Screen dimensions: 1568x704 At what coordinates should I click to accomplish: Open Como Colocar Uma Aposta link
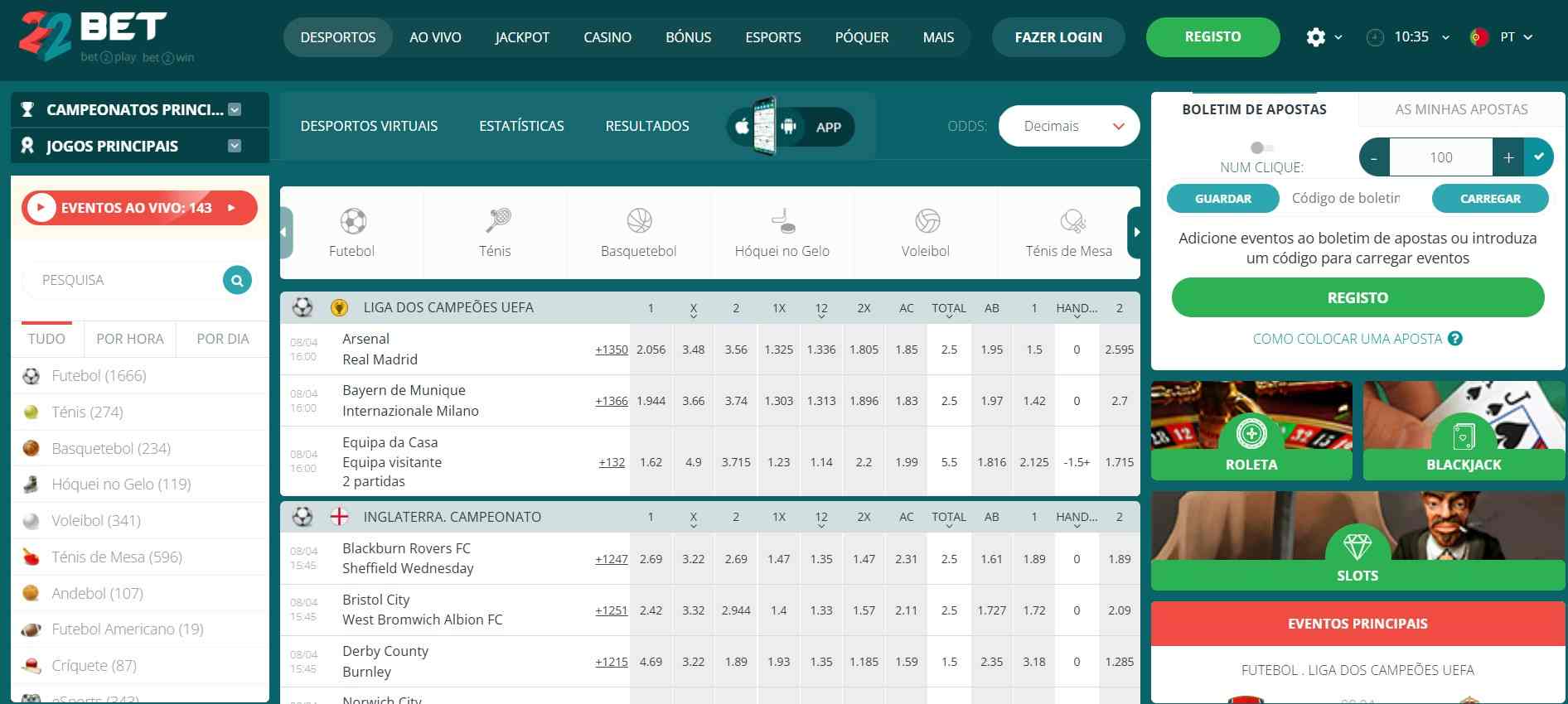1348,339
